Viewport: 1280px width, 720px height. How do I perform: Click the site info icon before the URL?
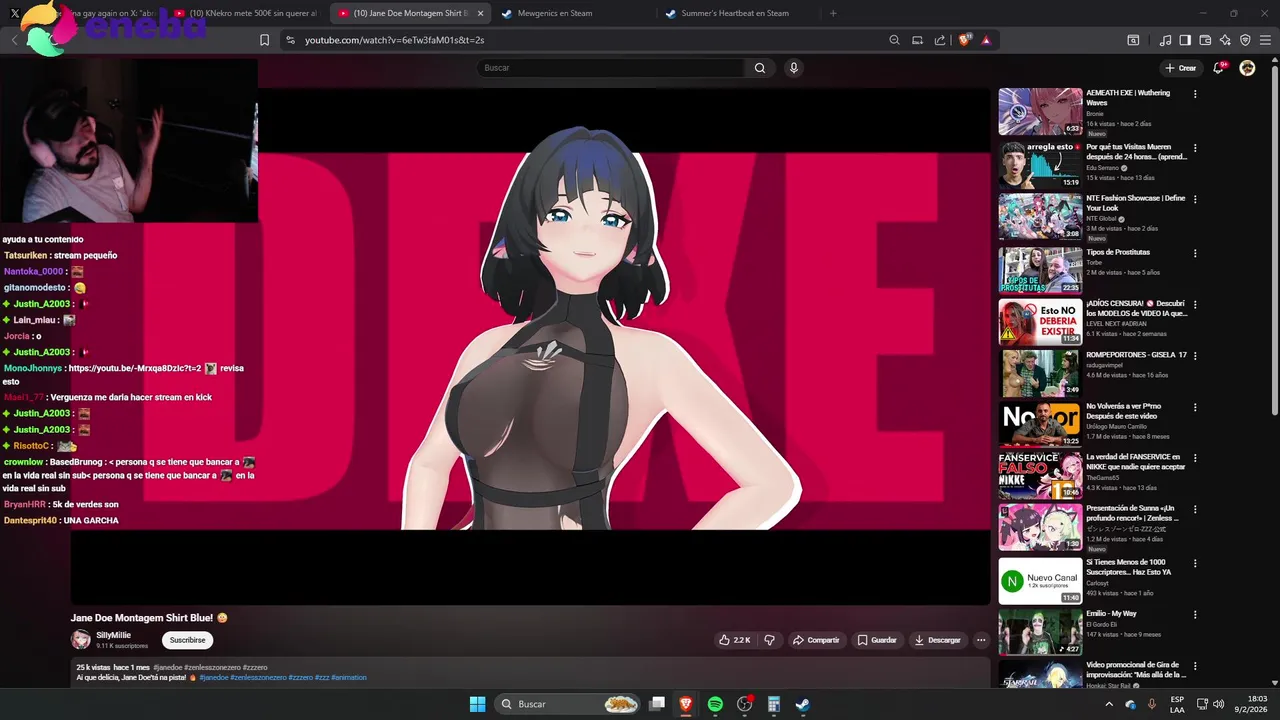290,40
